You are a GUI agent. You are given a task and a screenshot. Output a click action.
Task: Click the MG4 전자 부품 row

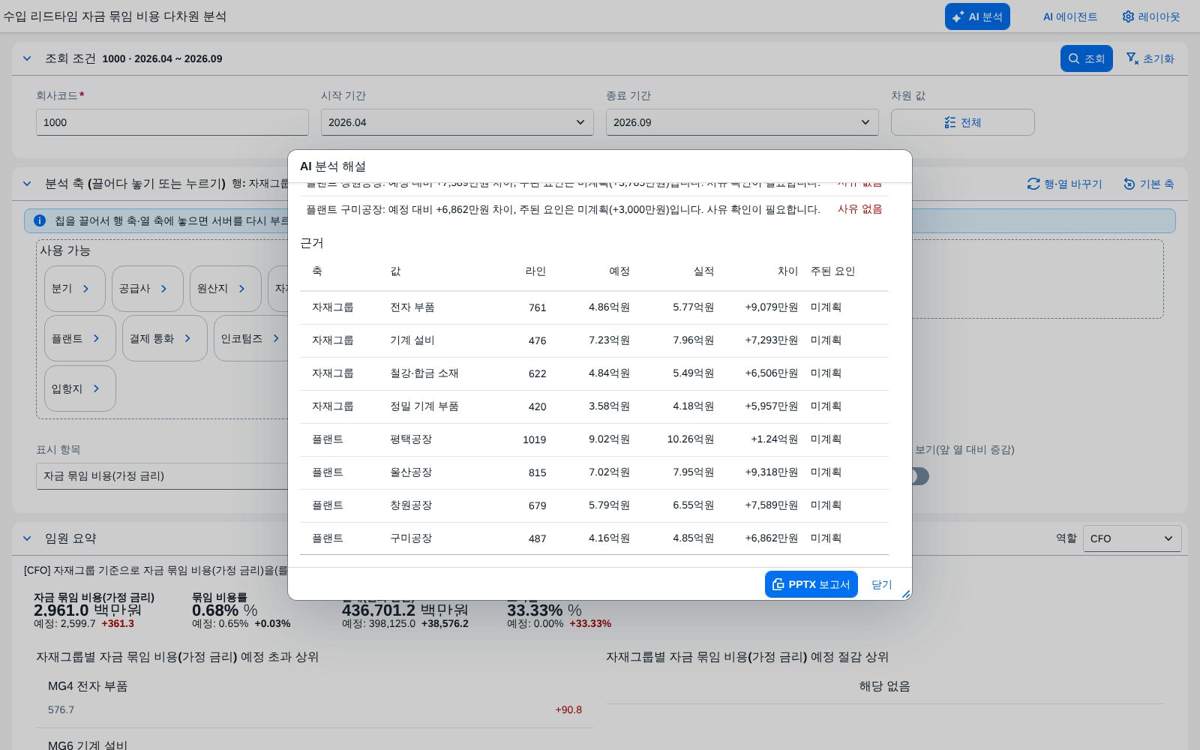coord(314,698)
